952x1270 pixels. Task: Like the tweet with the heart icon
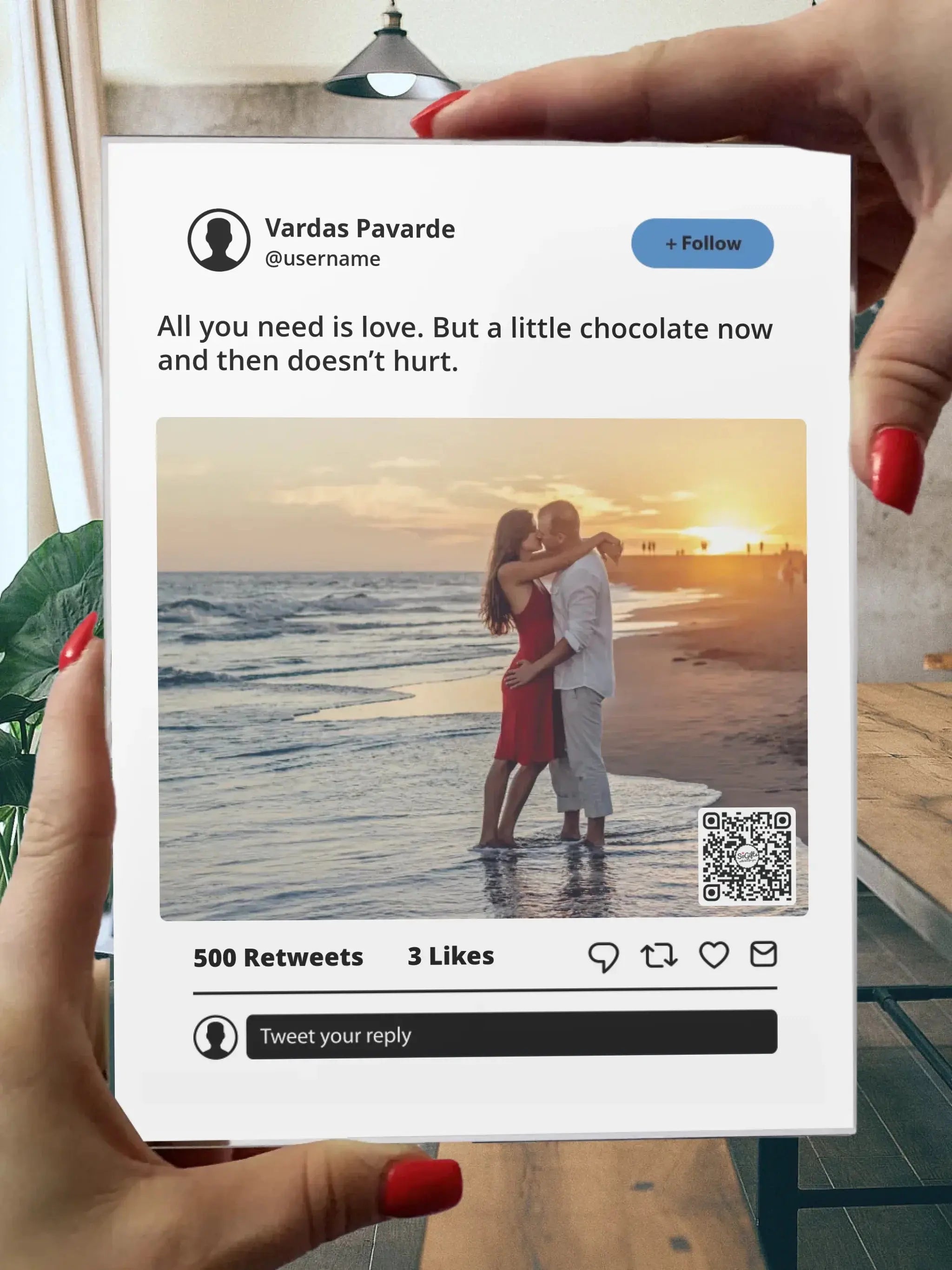tap(714, 955)
